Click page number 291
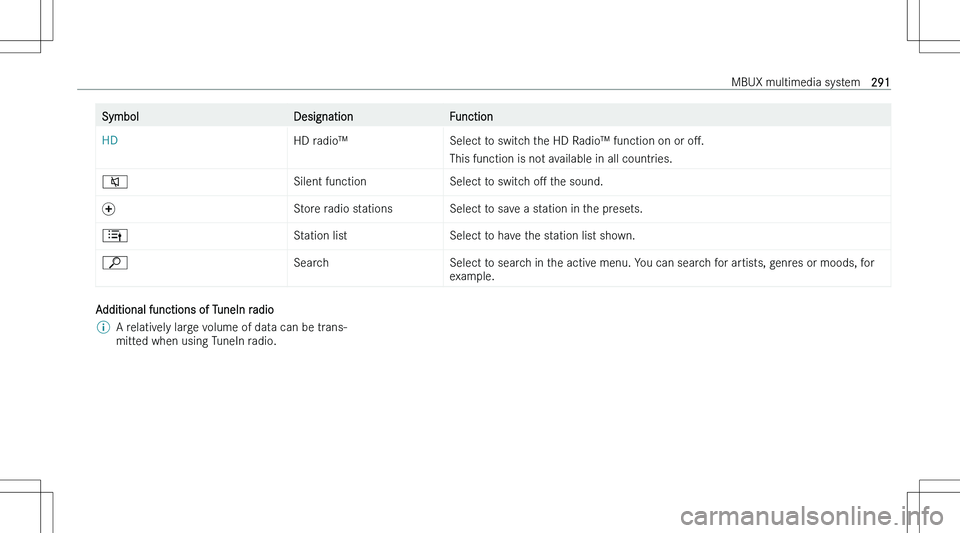Viewport: 960px width, 533px height. click(880, 82)
